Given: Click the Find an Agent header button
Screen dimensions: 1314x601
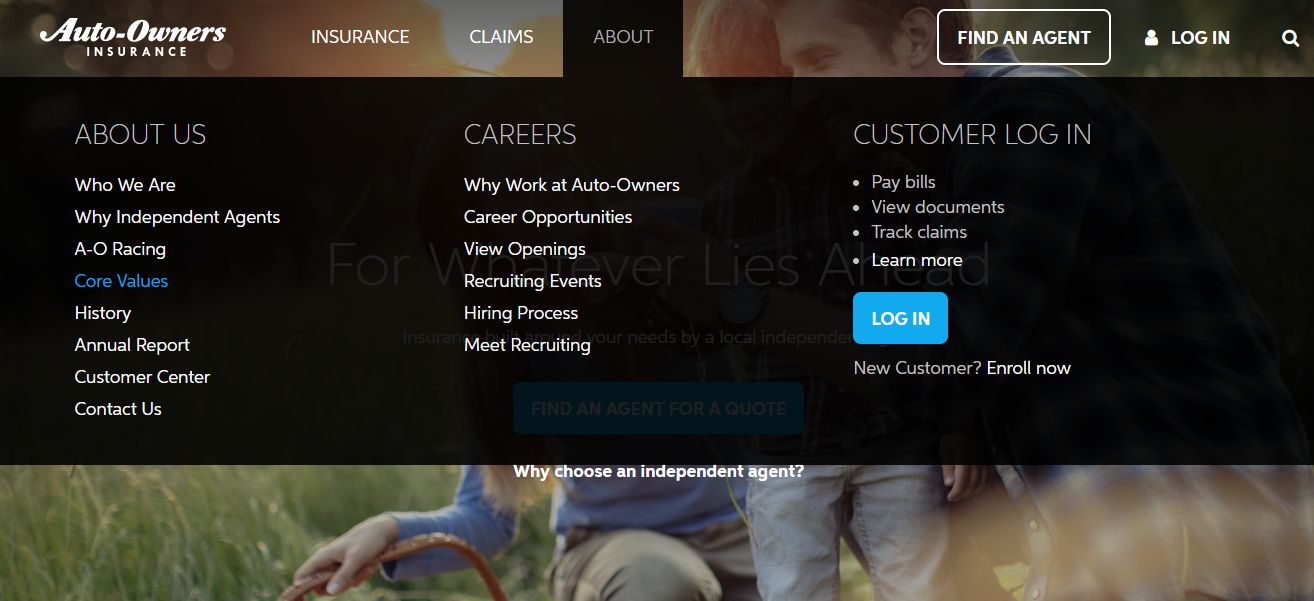Looking at the screenshot, I should point(1024,37).
